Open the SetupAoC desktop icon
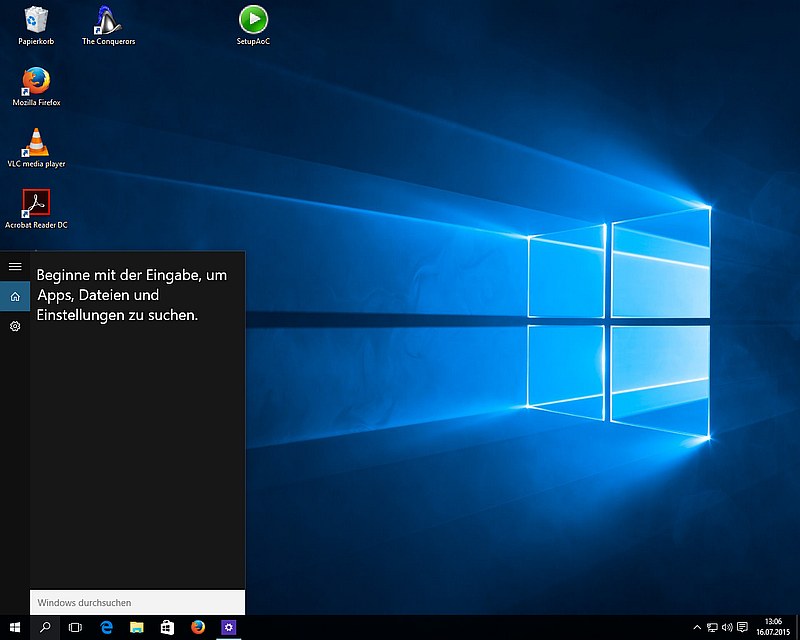Image resolution: width=800 pixels, height=640 pixels. click(253, 20)
